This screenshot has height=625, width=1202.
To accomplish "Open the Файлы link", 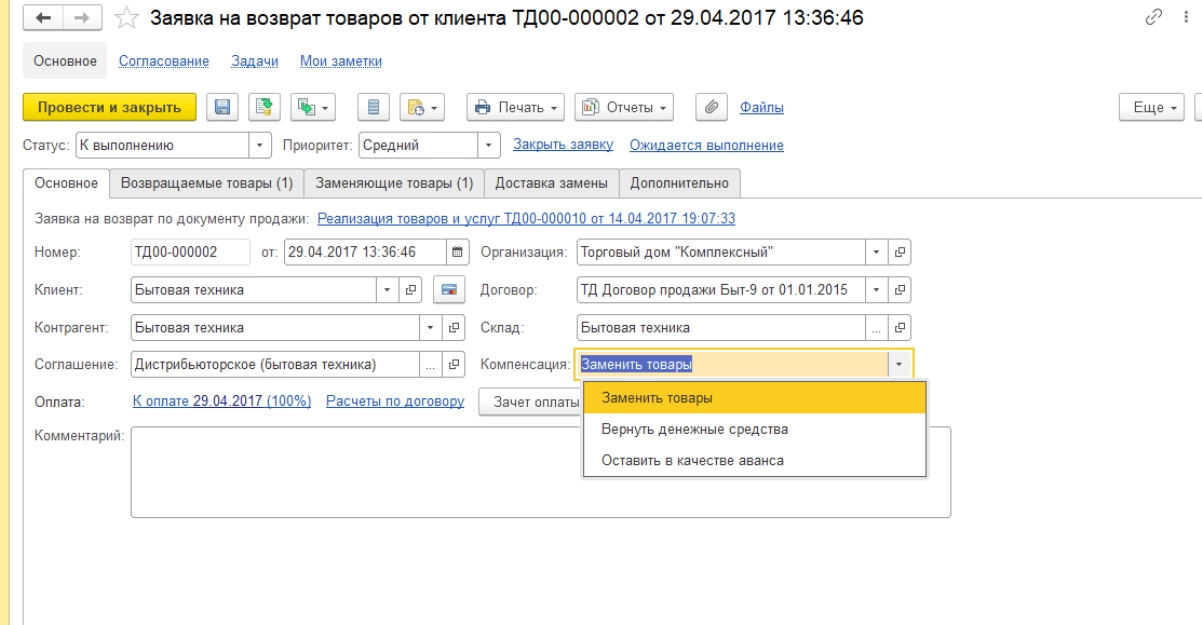I will point(762,107).
